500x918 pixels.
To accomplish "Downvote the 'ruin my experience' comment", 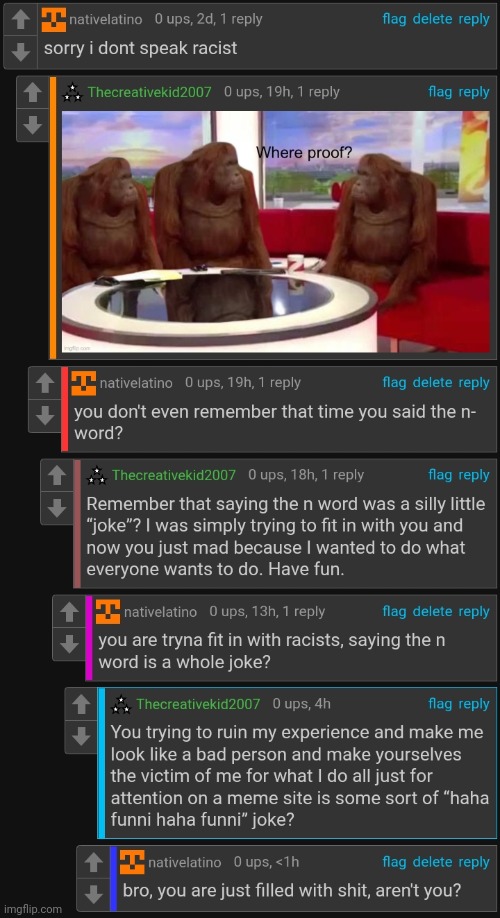I will pyautogui.click(x=81, y=736).
